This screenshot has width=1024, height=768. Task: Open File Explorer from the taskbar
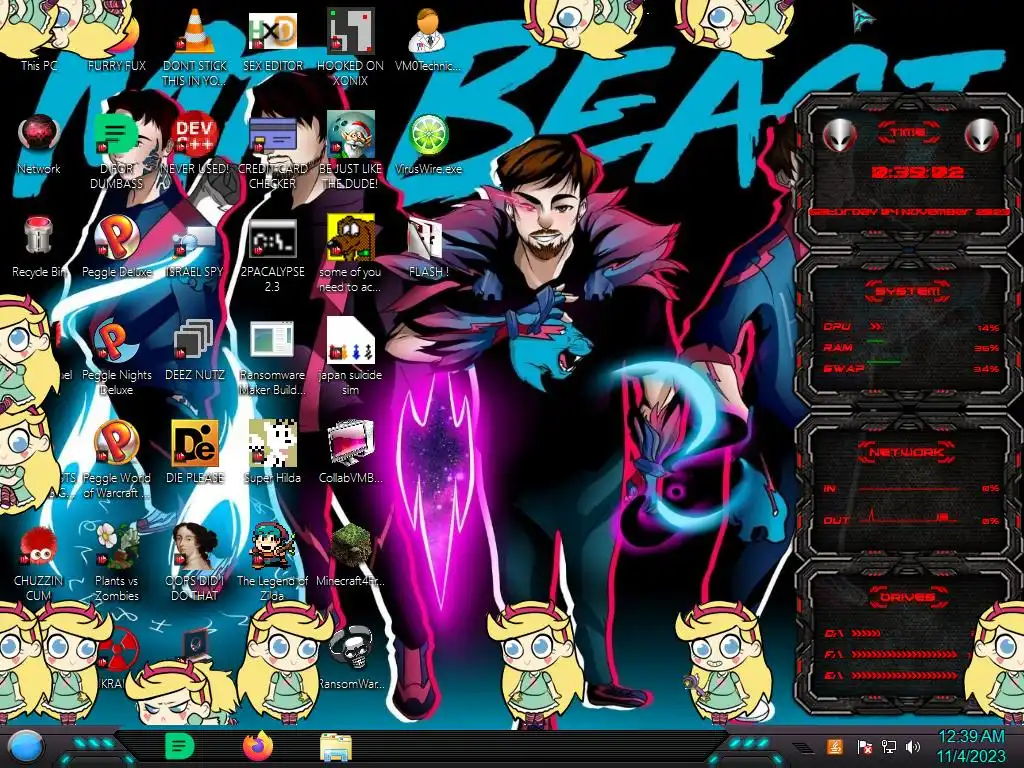pyautogui.click(x=336, y=747)
